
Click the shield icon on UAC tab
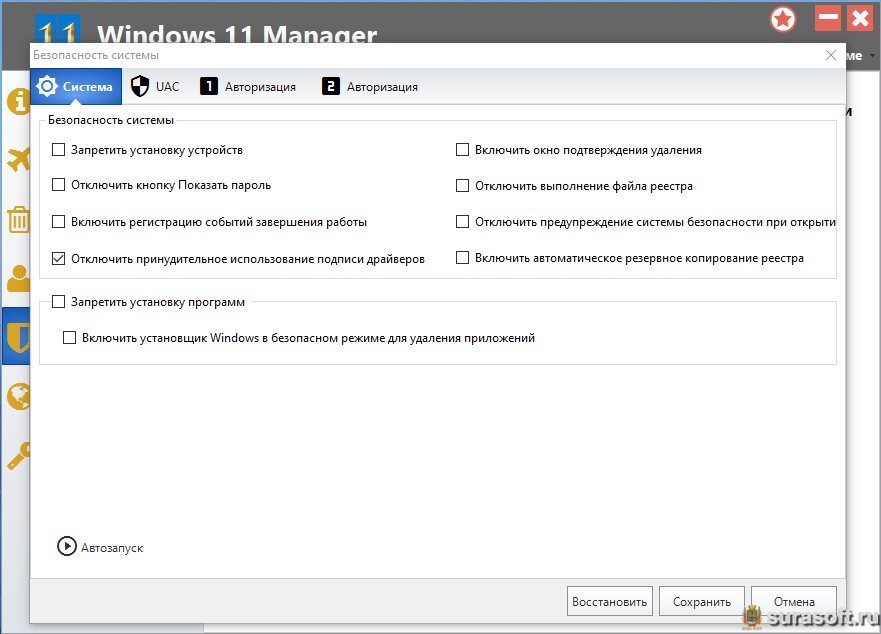[x=140, y=87]
